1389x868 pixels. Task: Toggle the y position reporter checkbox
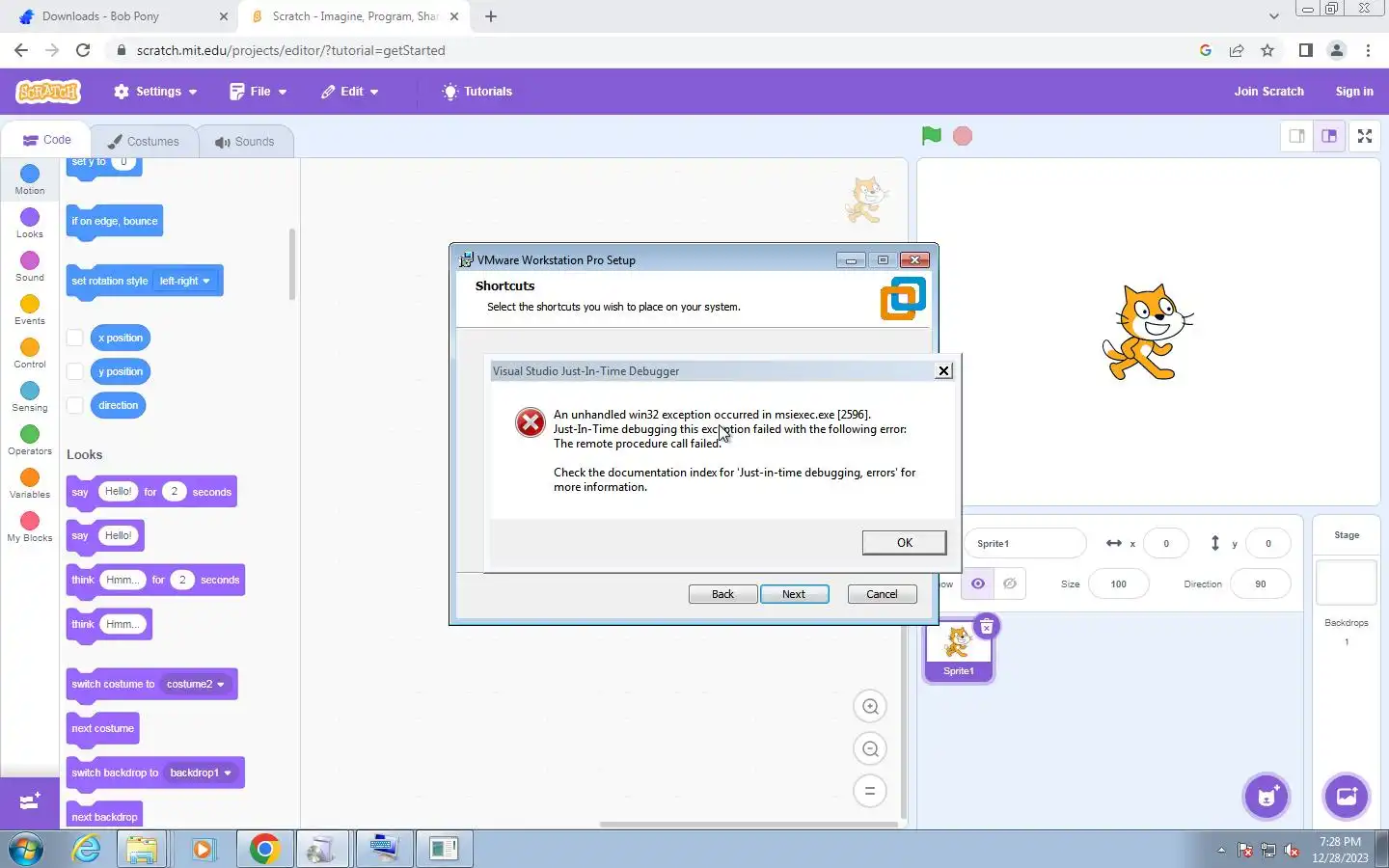tap(74, 371)
